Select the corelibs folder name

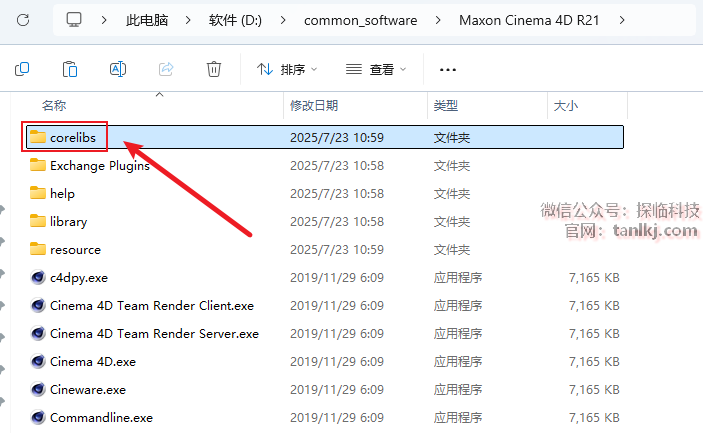click(73, 137)
